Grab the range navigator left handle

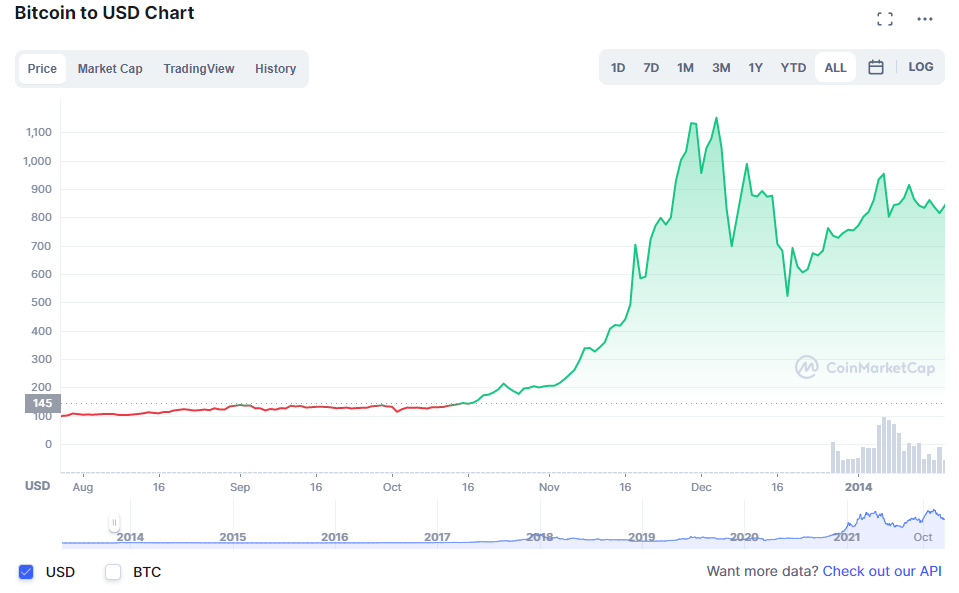[x=114, y=523]
